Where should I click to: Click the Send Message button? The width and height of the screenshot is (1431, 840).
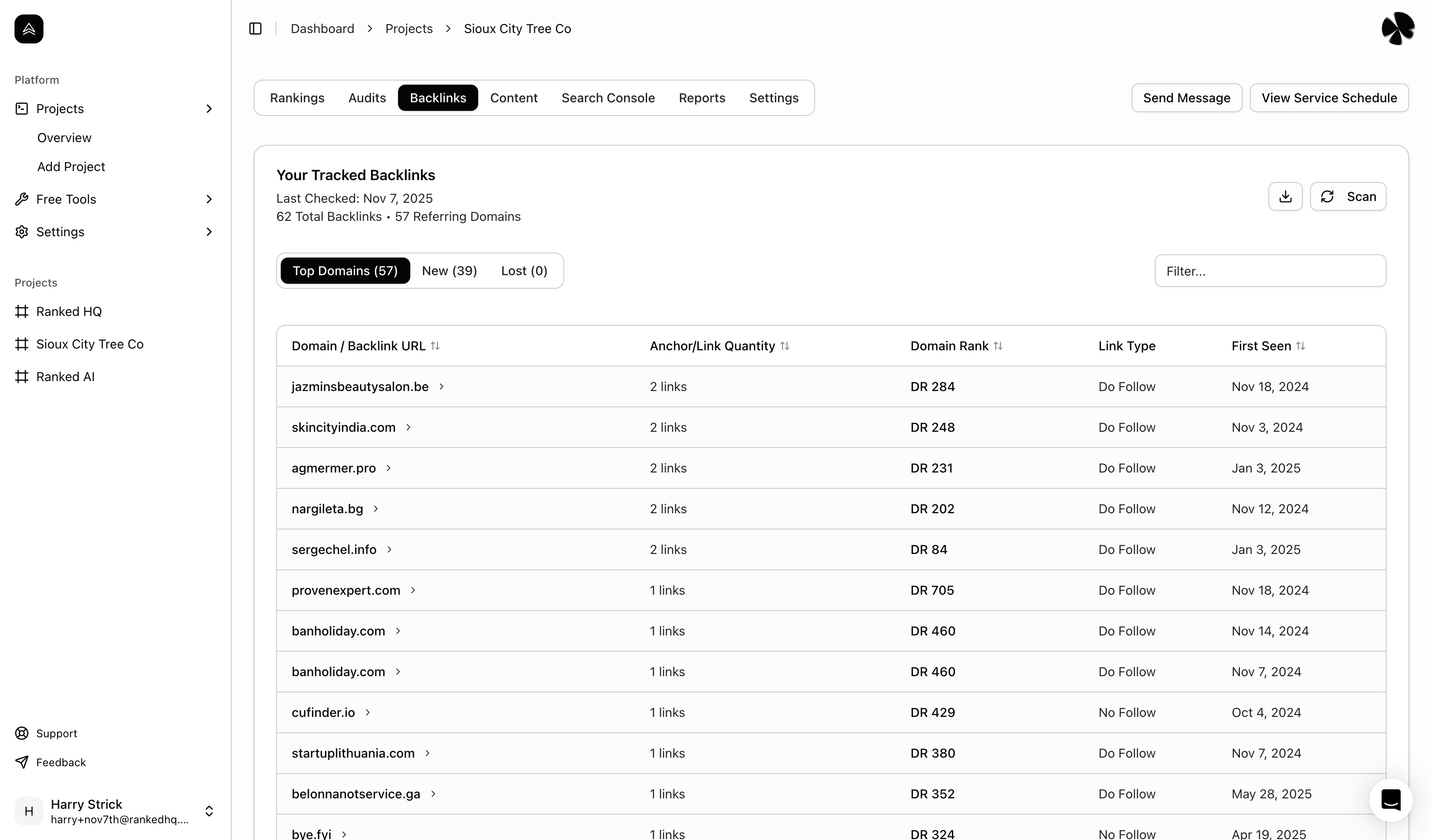pyautogui.click(x=1186, y=98)
